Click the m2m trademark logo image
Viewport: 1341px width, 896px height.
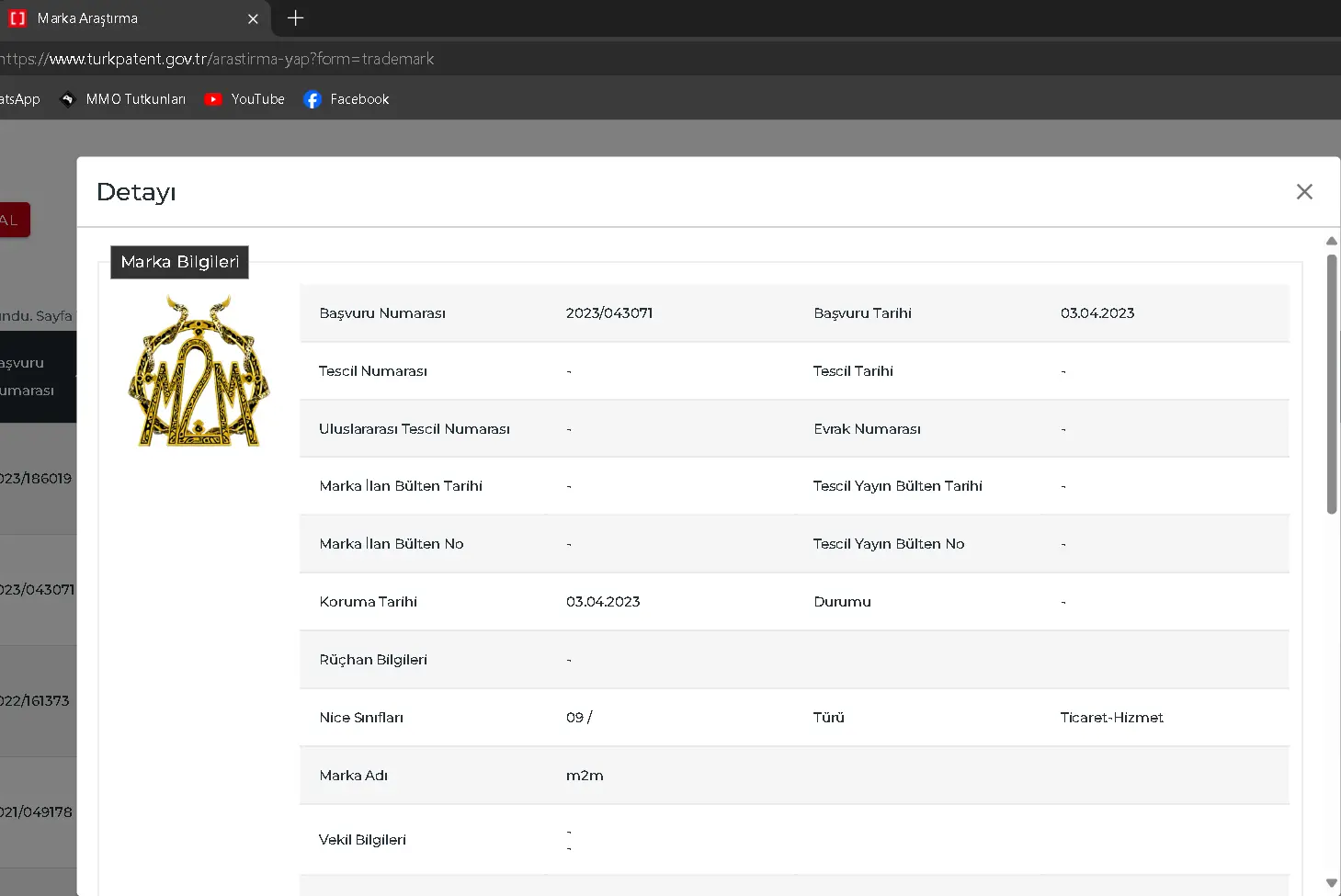click(x=199, y=372)
